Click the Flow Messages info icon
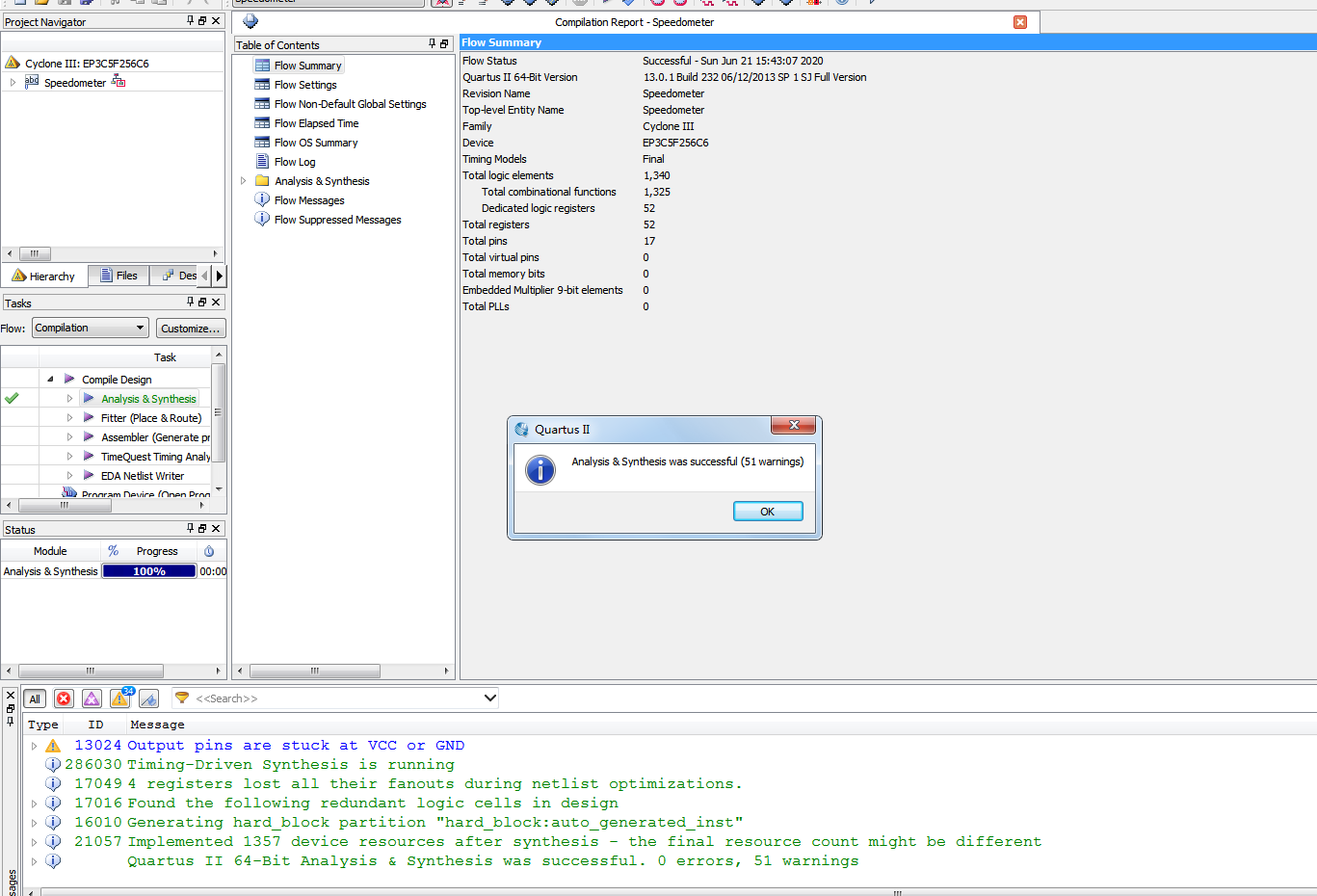The height and width of the screenshot is (896, 1317). tap(262, 200)
